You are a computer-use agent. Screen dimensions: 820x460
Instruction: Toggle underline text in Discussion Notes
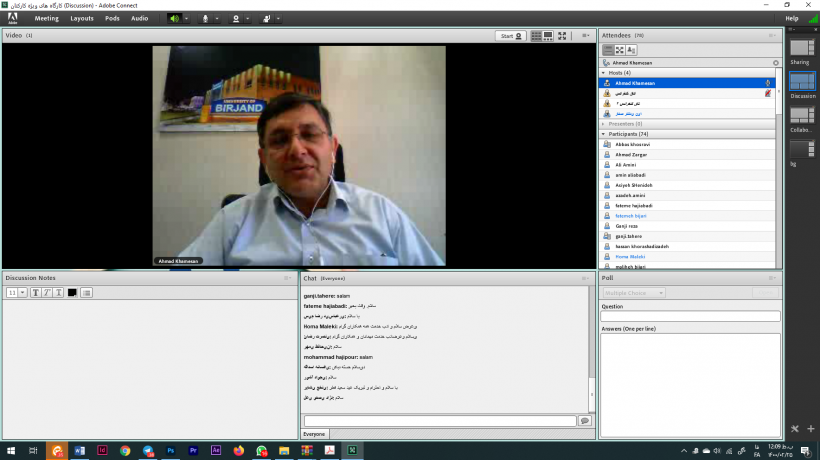[x=59, y=293]
